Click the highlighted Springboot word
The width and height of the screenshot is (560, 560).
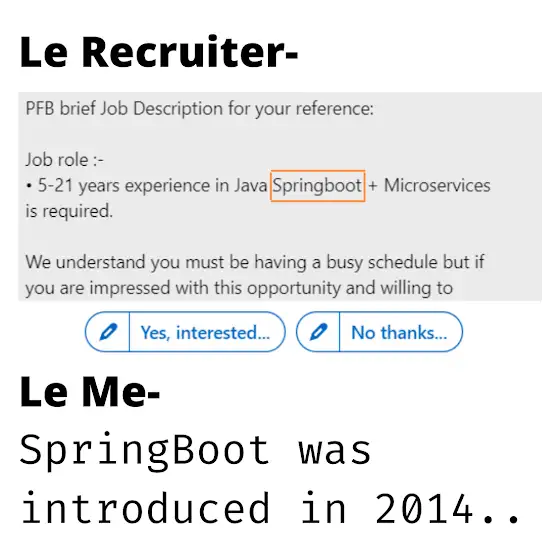[x=318, y=186]
